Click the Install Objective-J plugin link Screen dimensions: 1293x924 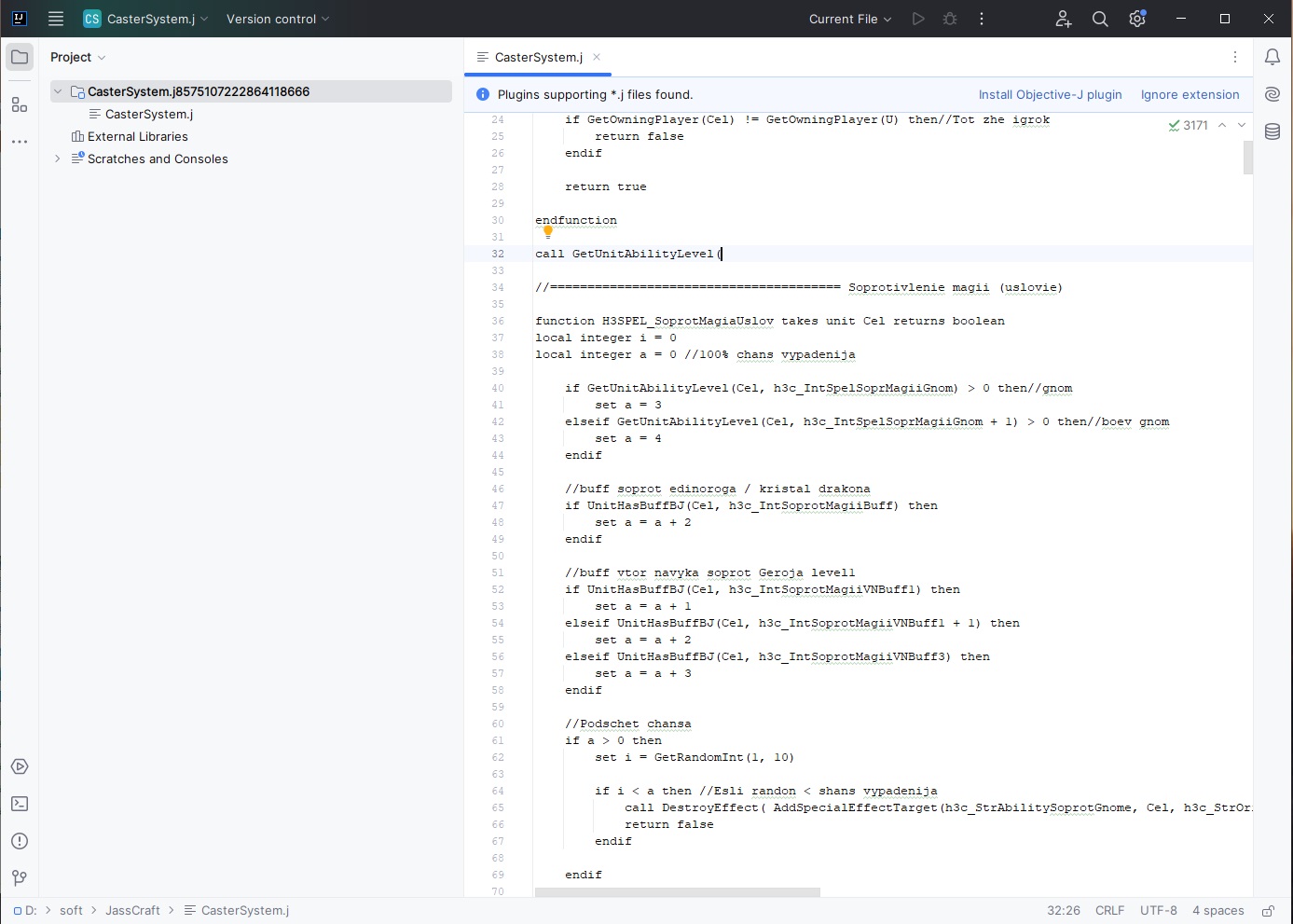(1050, 94)
